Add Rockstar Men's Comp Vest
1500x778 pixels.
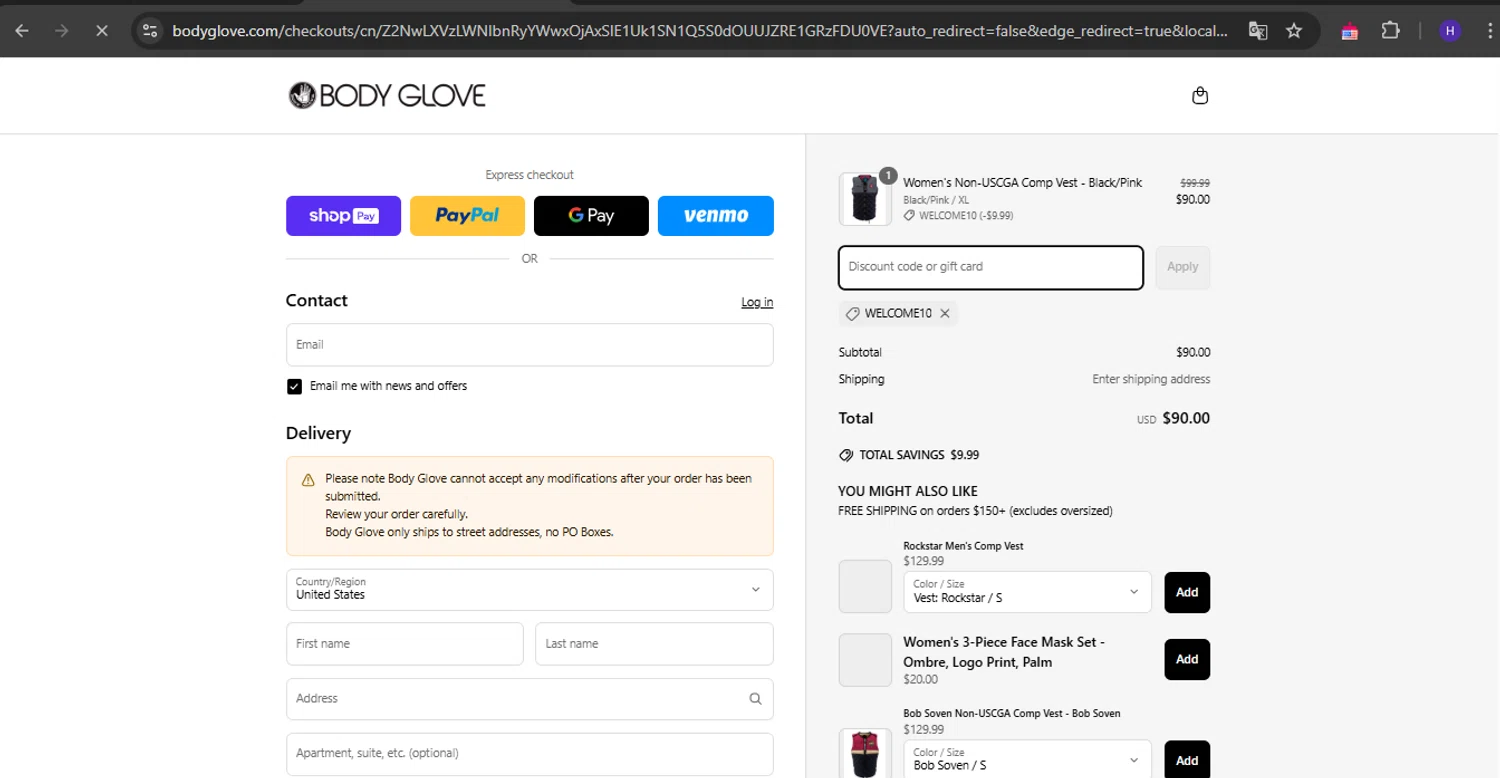coord(1187,592)
